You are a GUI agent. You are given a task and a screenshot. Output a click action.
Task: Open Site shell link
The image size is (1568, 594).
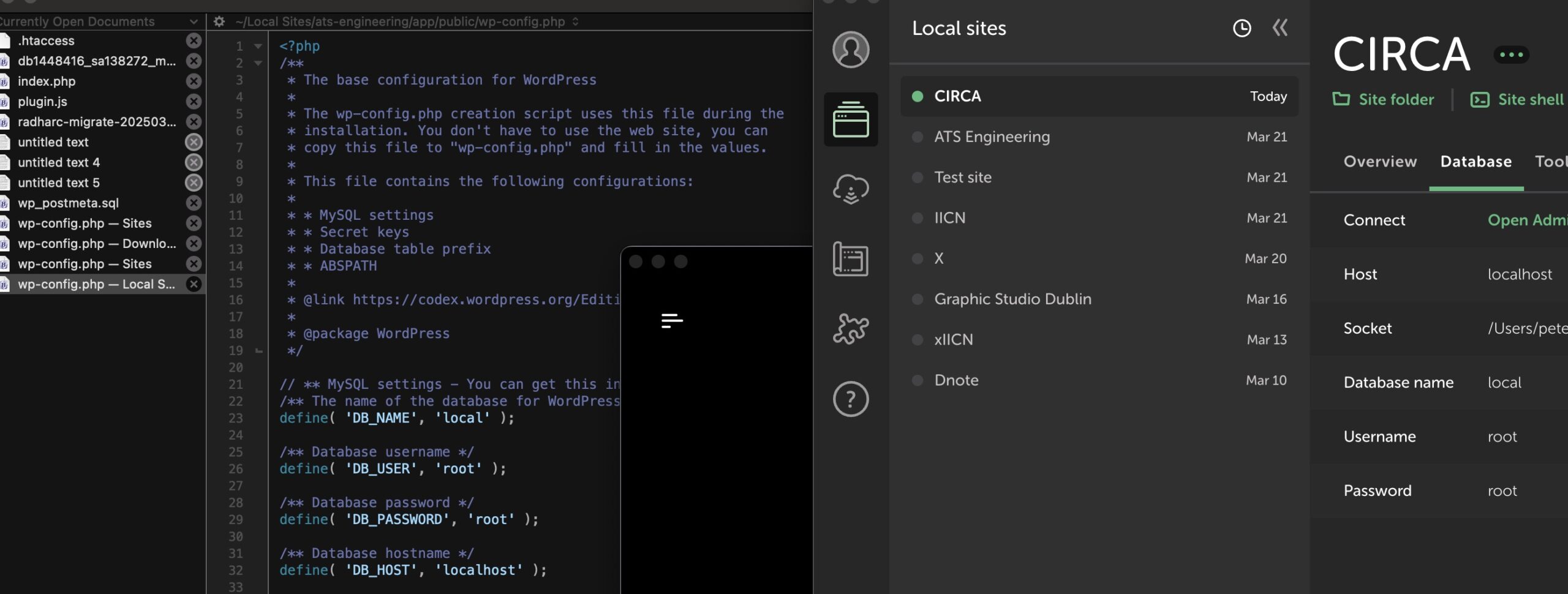[x=1518, y=99]
